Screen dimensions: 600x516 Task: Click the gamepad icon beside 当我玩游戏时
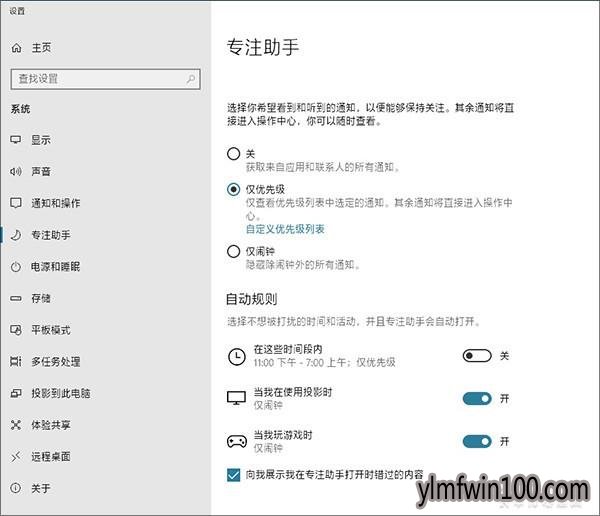tap(237, 441)
